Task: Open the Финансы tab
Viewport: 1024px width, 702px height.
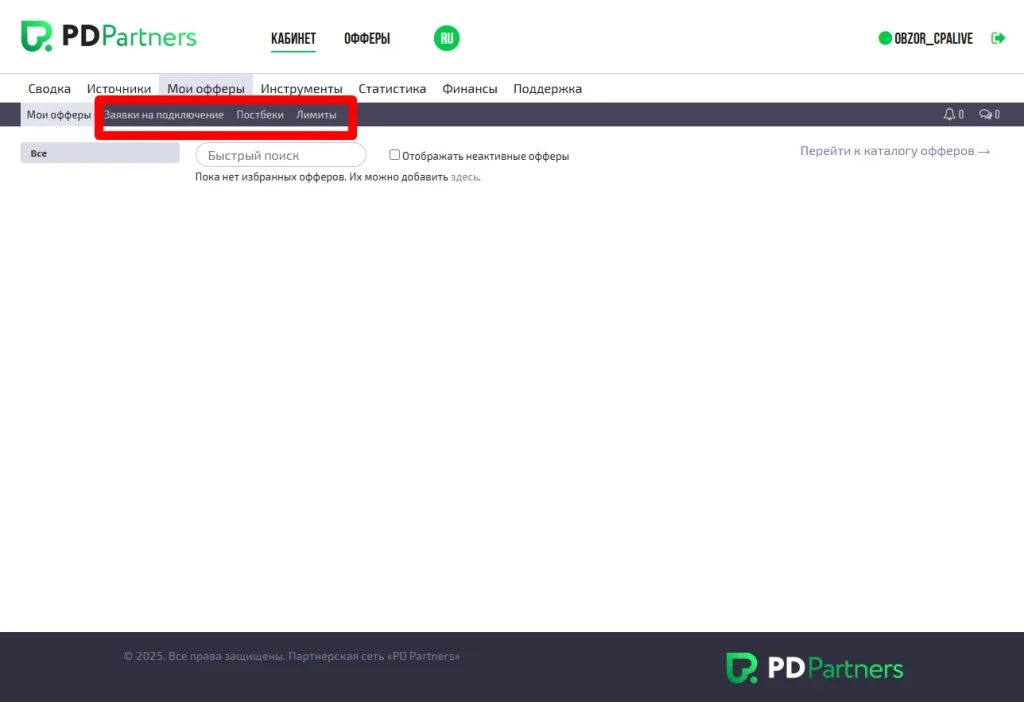Action: click(x=470, y=88)
